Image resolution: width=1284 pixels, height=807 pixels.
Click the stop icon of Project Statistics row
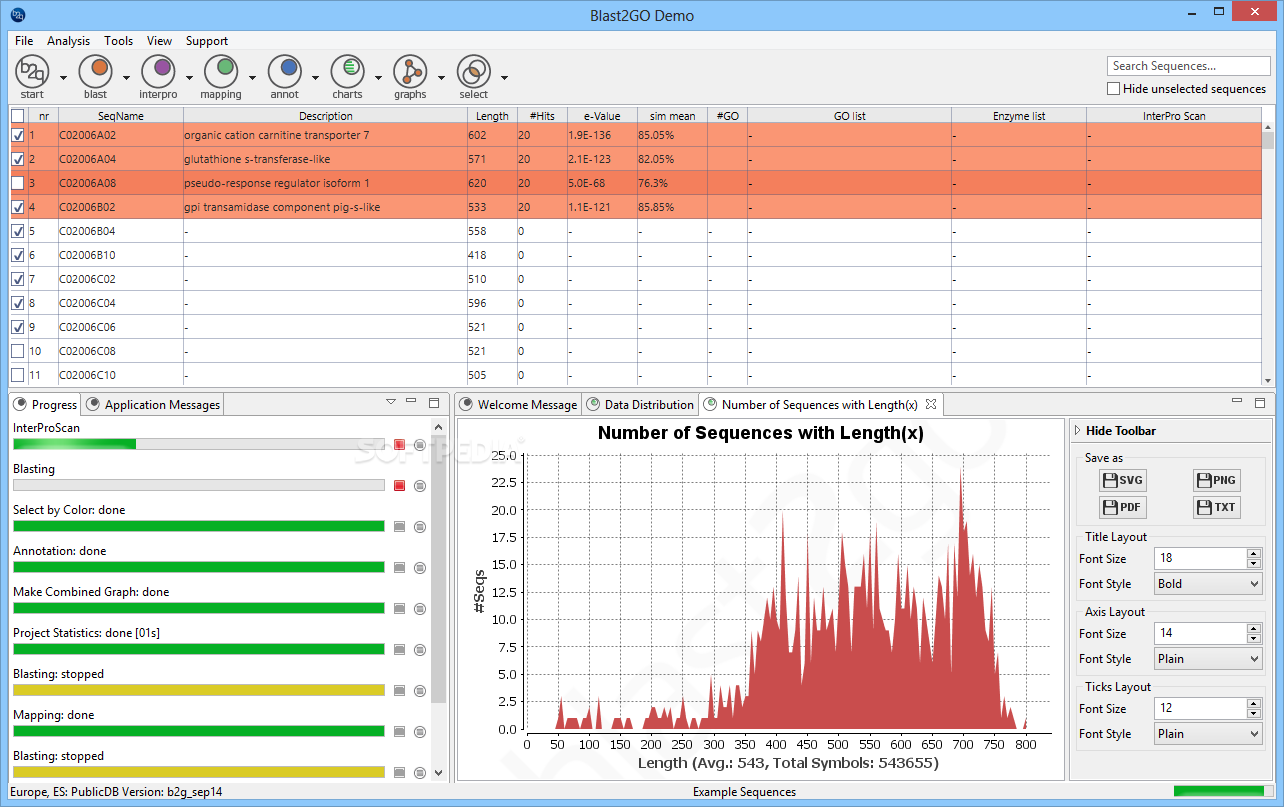pos(399,649)
